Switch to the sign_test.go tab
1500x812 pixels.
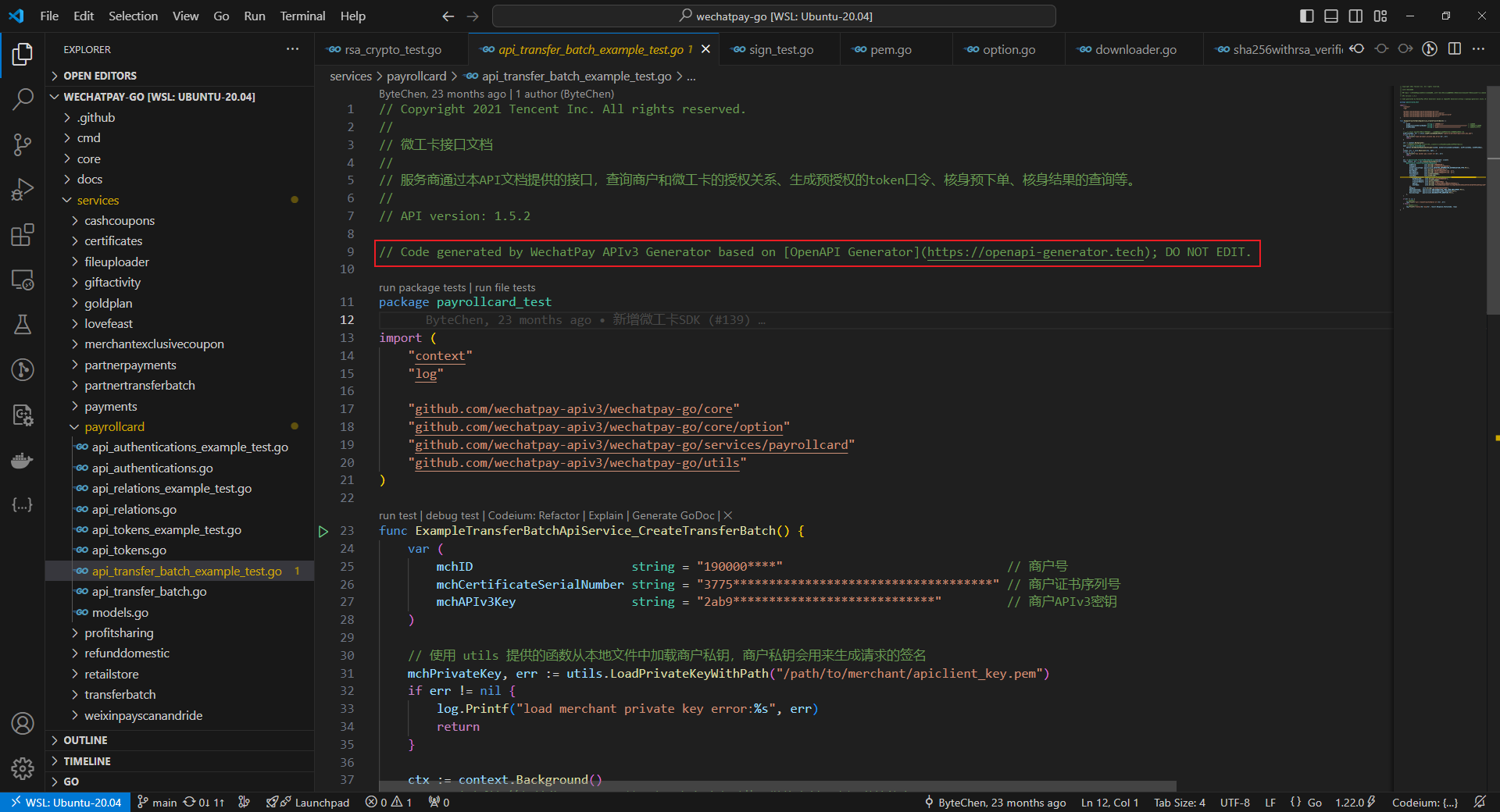tap(780, 49)
